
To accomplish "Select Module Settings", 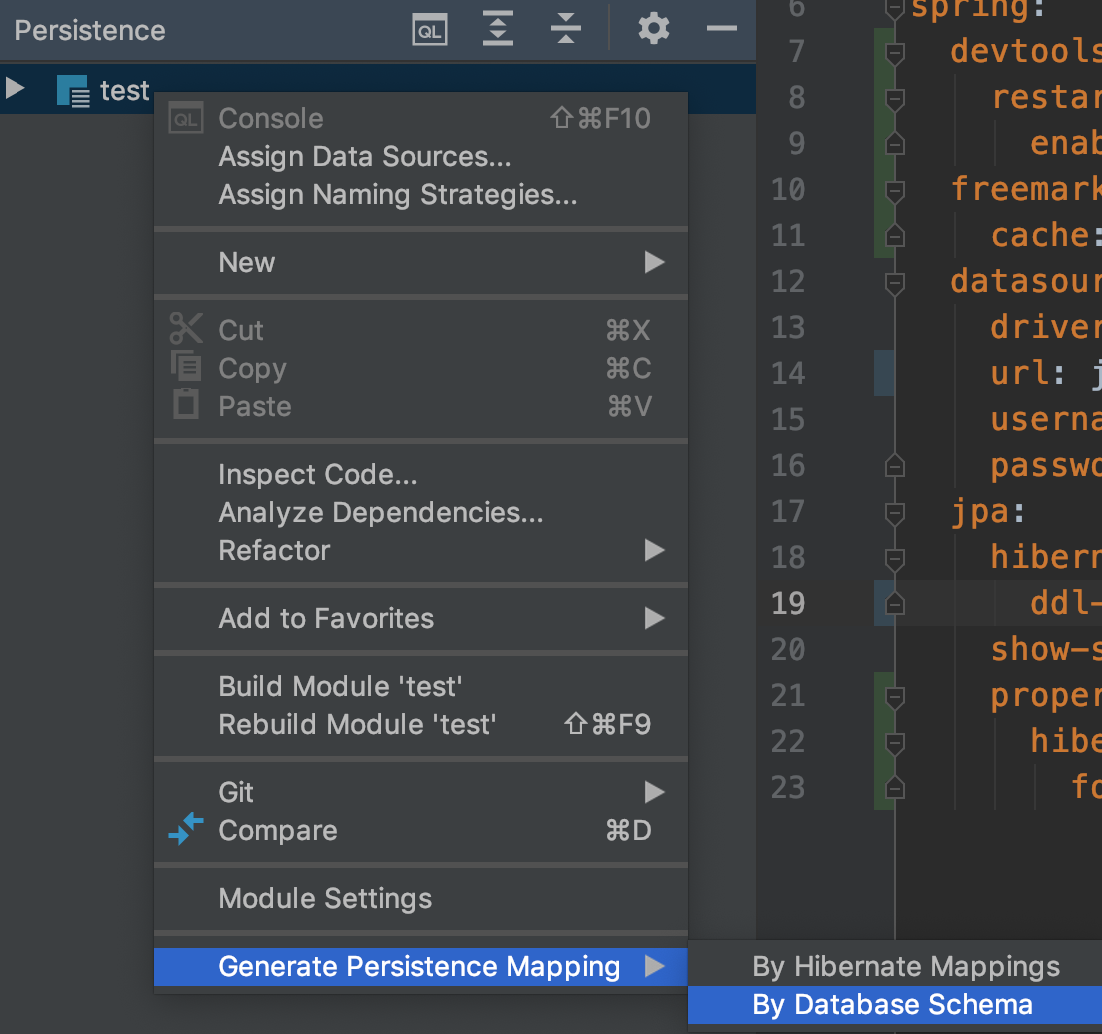I will point(325,898).
